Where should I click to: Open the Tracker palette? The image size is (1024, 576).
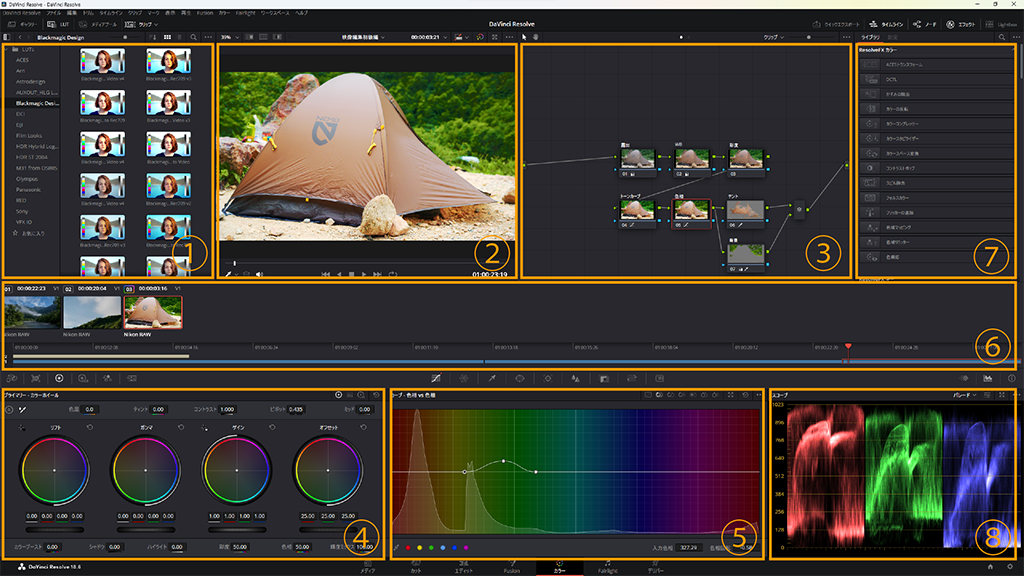tap(548, 378)
